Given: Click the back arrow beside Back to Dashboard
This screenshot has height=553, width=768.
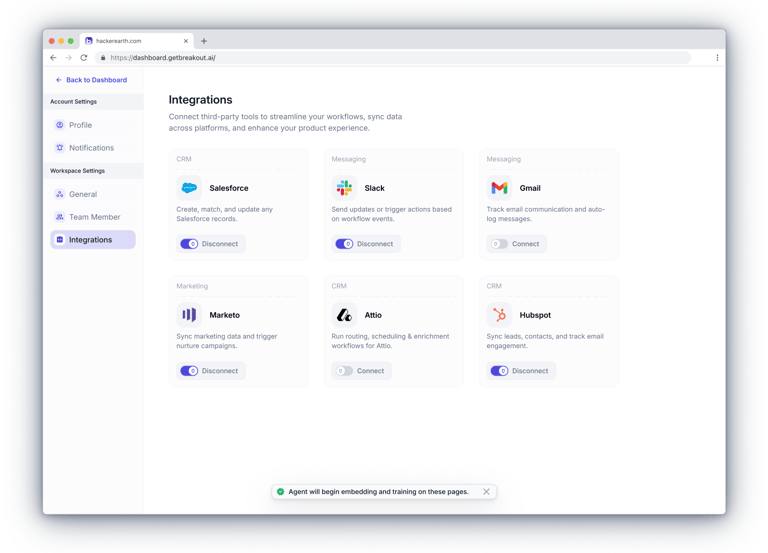Looking at the screenshot, I should point(59,80).
